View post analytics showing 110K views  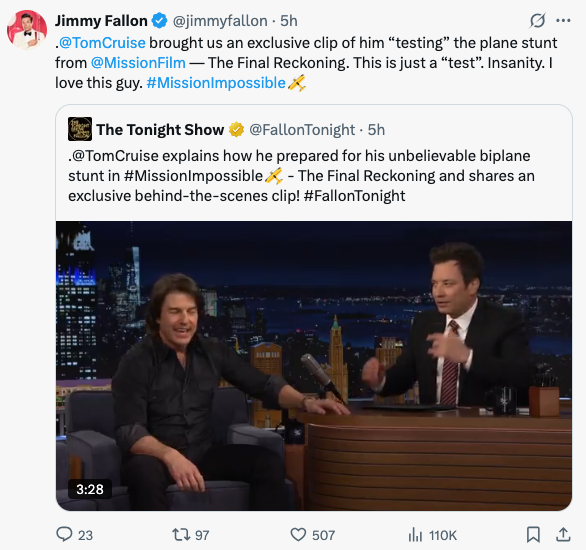pyautogui.click(x=432, y=535)
